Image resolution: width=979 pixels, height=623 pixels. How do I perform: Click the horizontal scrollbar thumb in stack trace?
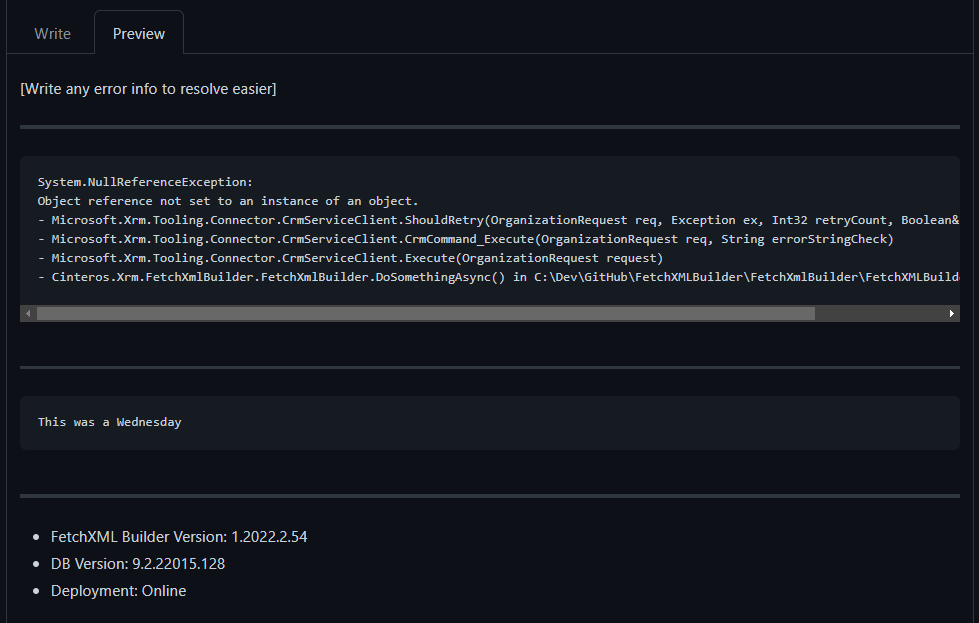click(426, 313)
